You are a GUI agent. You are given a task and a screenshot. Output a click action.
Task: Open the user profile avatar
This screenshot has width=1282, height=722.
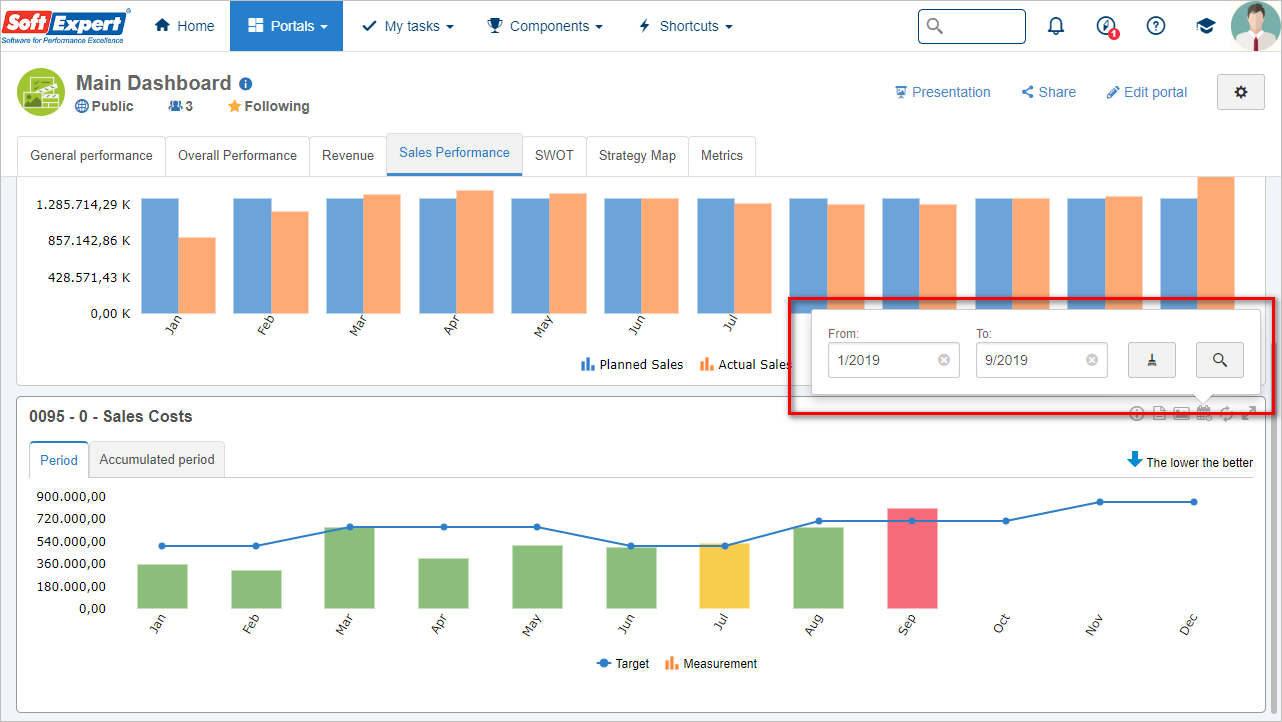click(1255, 26)
